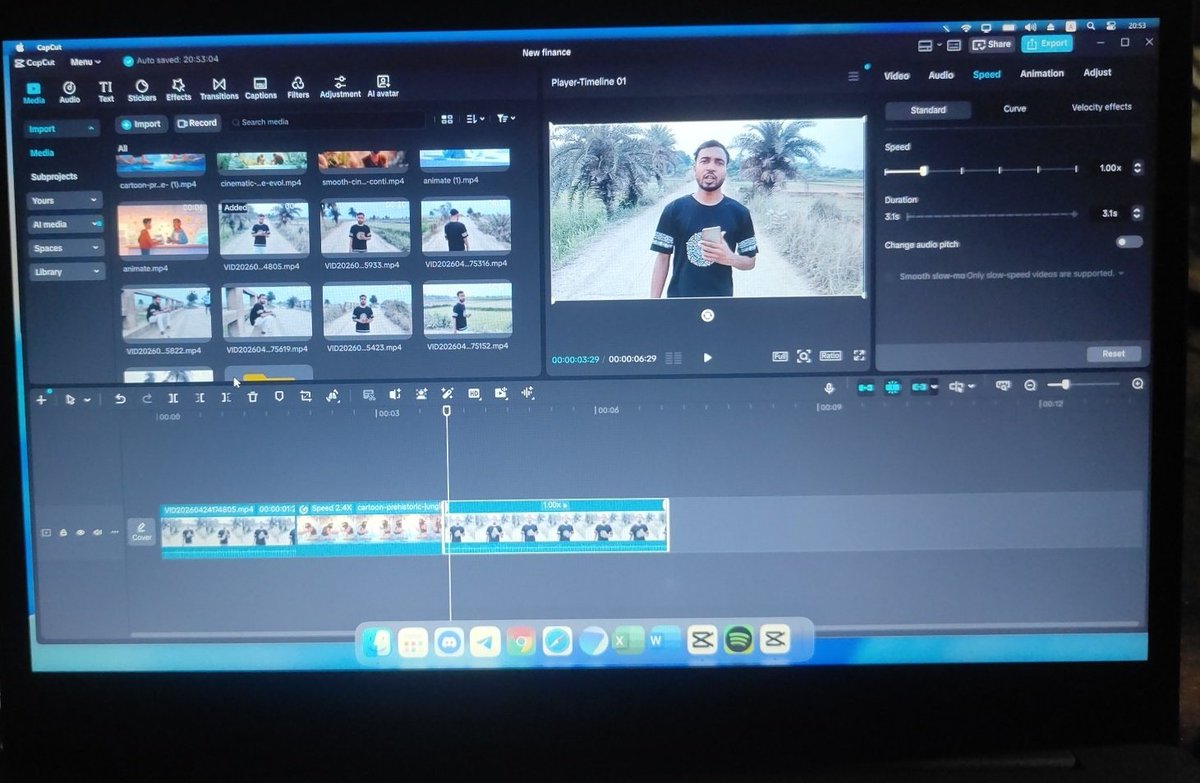Image resolution: width=1200 pixels, height=783 pixels.
Task: Expand the Yours sidebar section
Action: [65, 201]
